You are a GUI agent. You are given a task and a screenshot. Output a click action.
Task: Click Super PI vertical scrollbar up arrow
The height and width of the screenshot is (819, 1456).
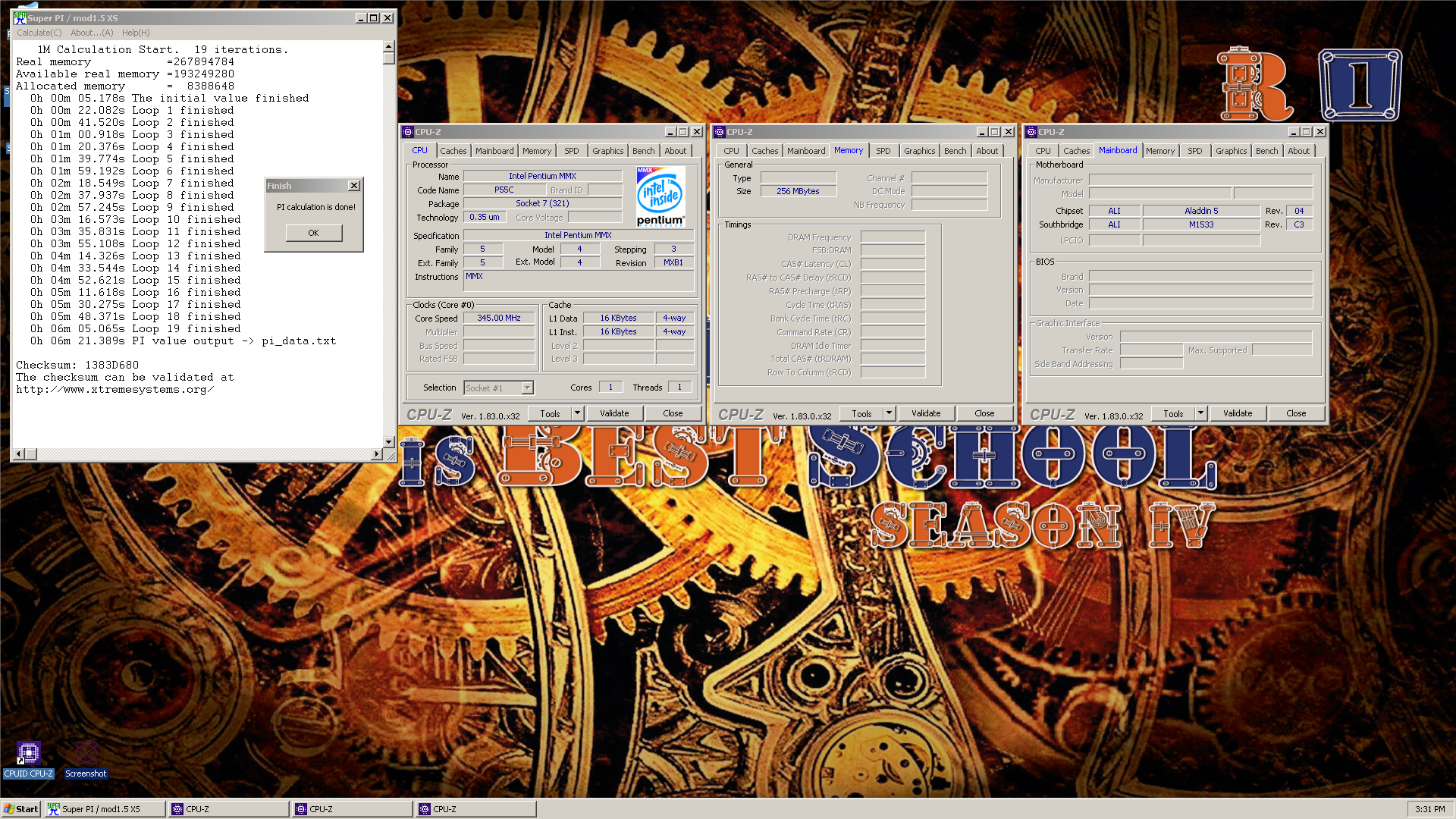[x=389, y=46]
